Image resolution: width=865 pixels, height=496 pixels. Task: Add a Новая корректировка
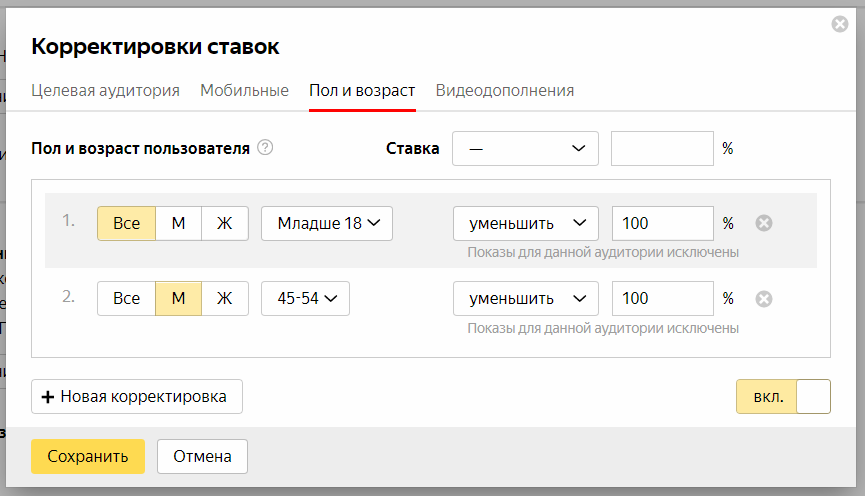pos(137,397)
